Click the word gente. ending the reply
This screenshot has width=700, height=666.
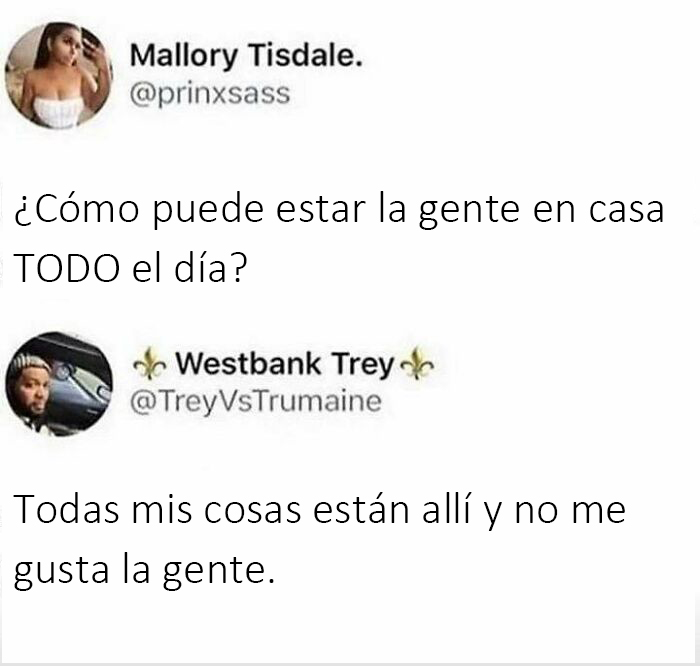(218, 572)
